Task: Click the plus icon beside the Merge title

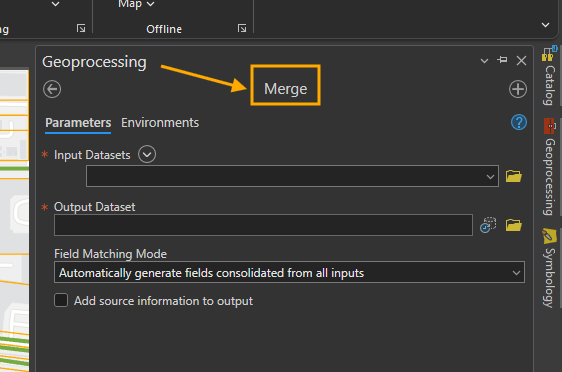Action: click(x=518, y=89)
